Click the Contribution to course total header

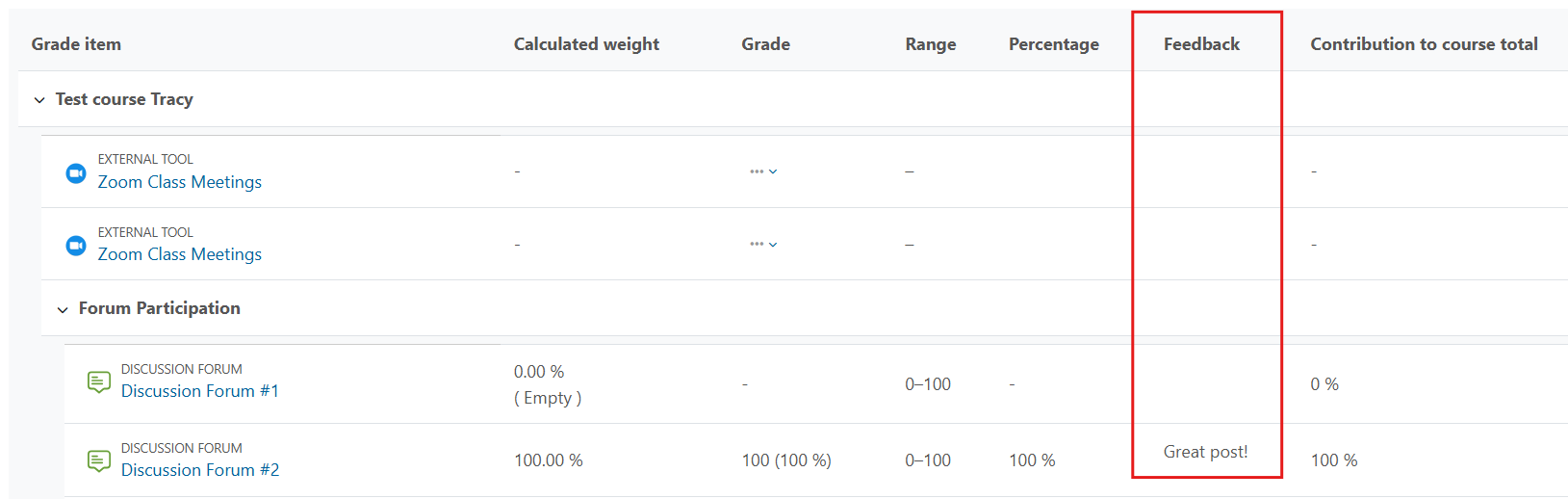1424,44
